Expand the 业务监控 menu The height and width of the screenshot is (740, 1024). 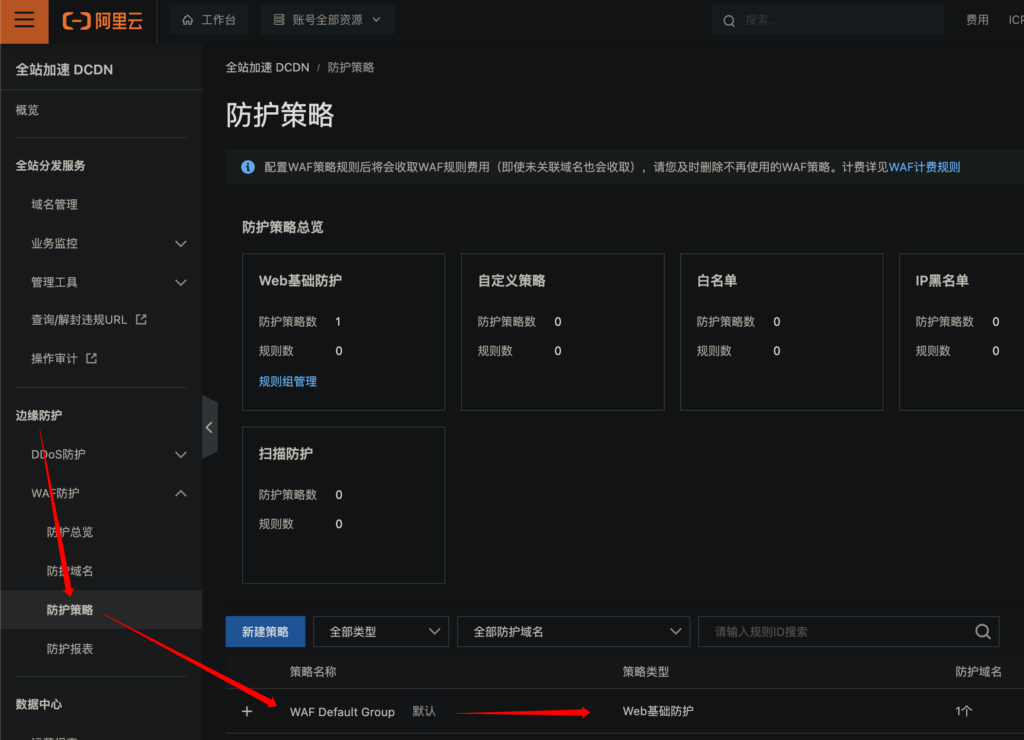(181, 244)
